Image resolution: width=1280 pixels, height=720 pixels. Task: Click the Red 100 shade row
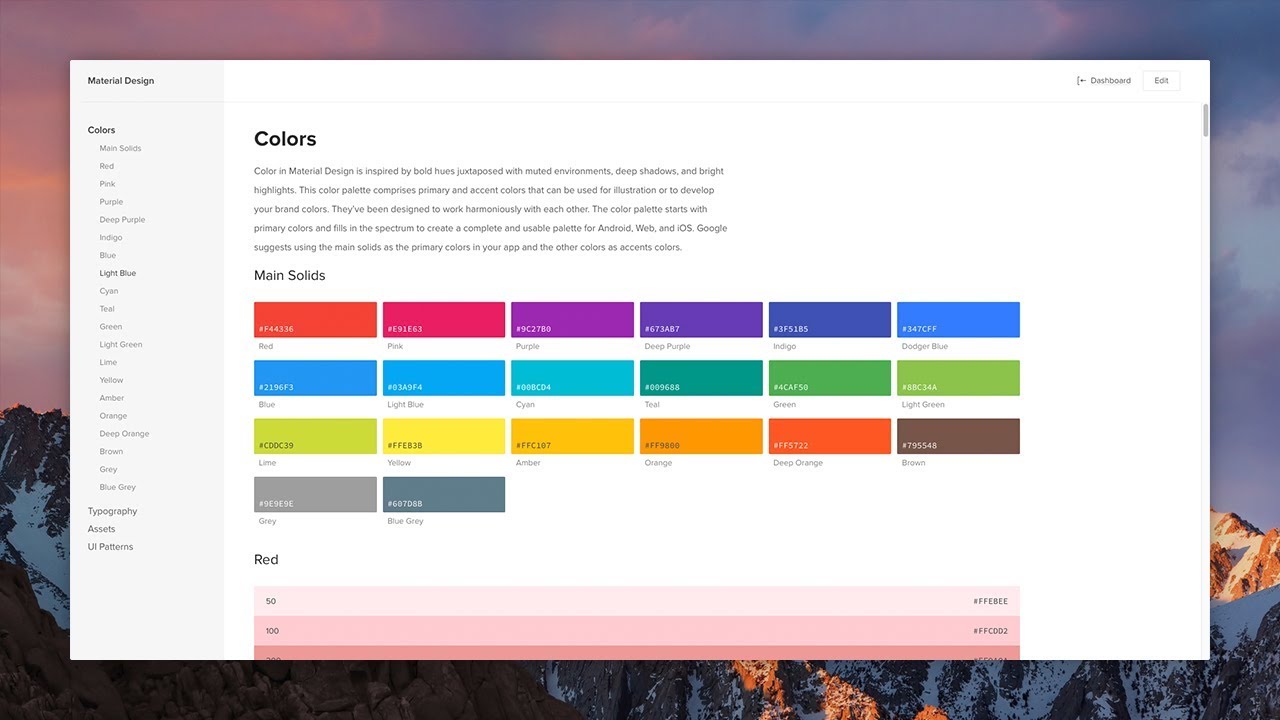(x=637, y=631)
